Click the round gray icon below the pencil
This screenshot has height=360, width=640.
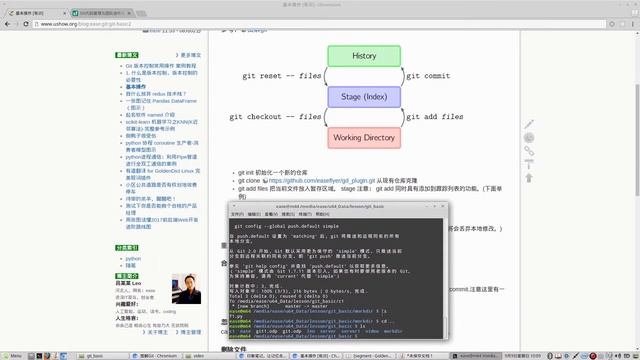(529, 138)
